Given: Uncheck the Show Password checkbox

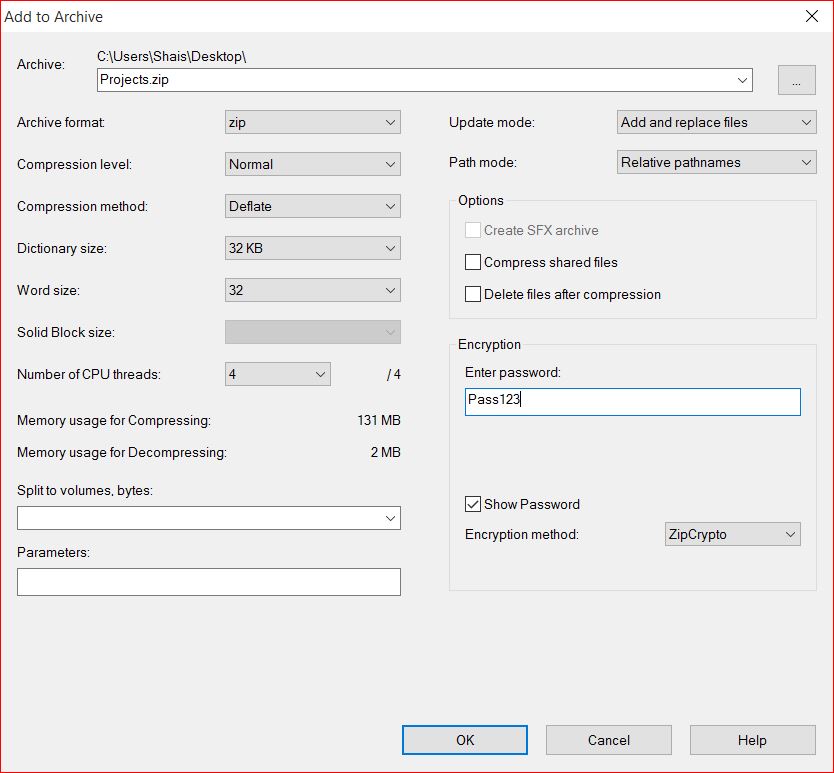Looking at the screenshot, I should tap(473, 505).
